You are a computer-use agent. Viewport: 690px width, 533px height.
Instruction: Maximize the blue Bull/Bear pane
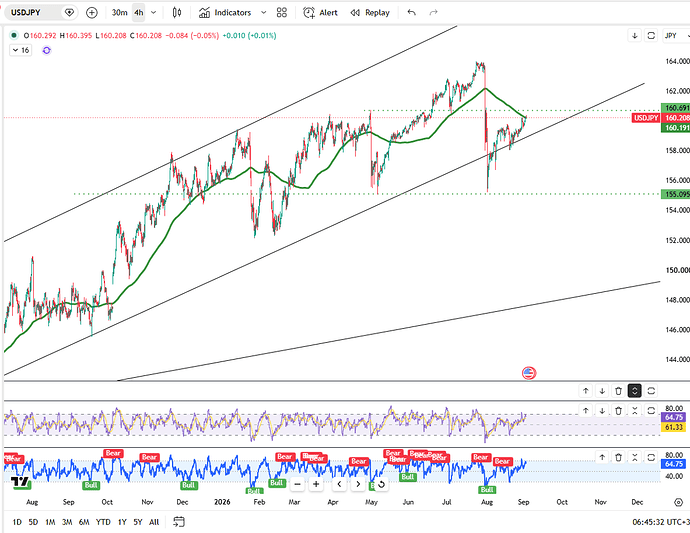(x=651, y=457)
